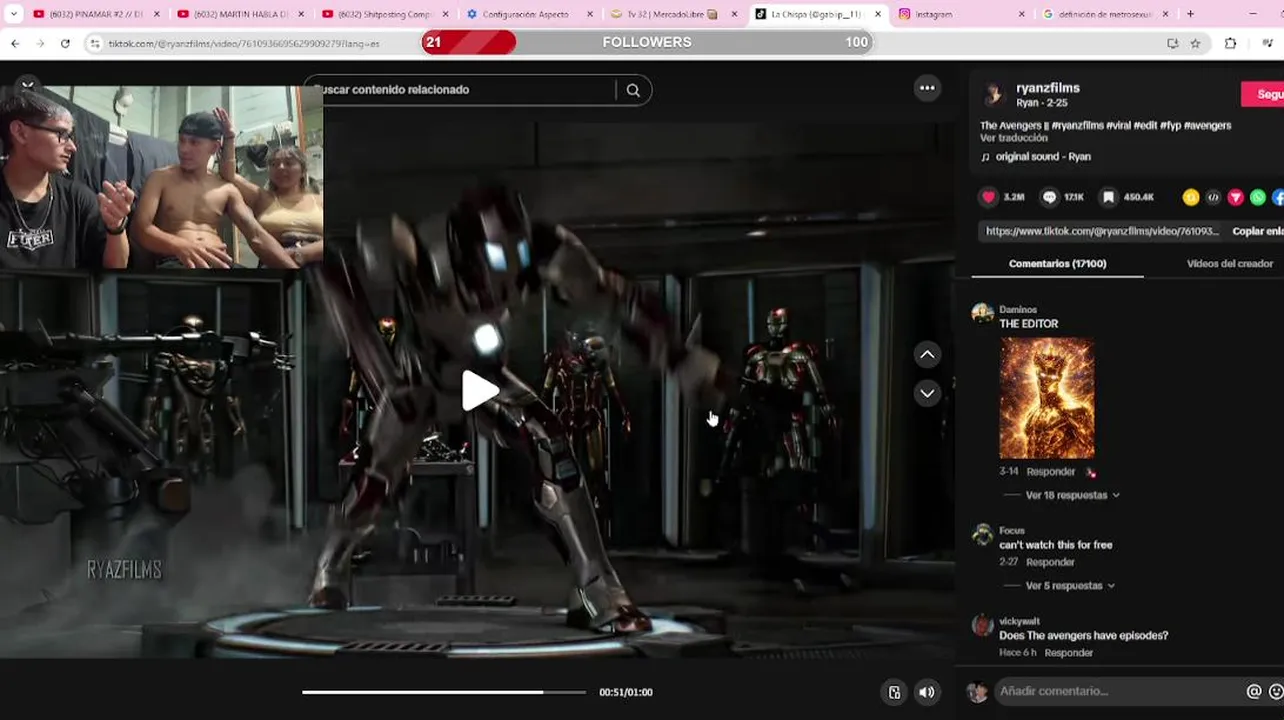Share the video to Facebook
The width and height of the screenshot is (1284, 720).
coord(1278,197)
